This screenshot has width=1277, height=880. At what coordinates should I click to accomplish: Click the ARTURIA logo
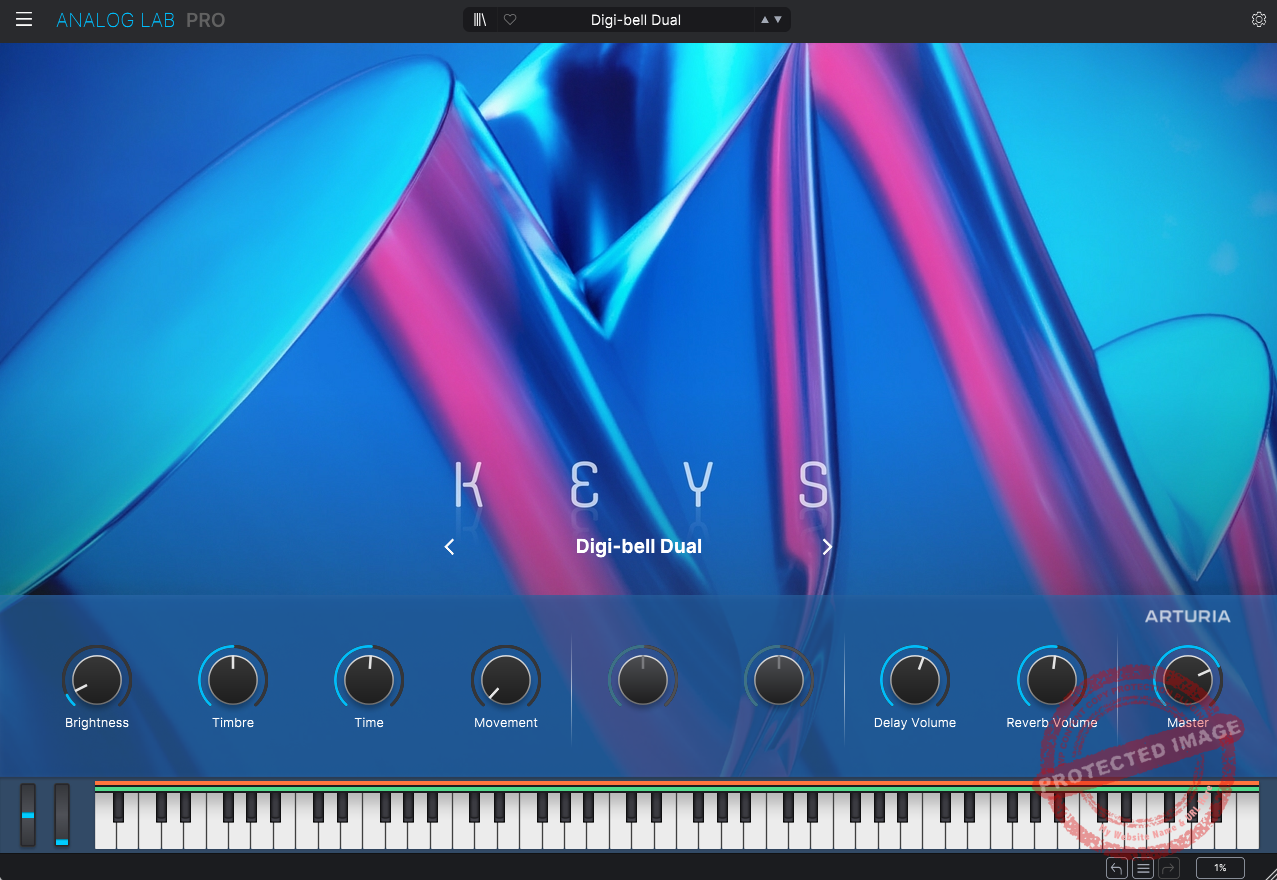pos(1188,616)
